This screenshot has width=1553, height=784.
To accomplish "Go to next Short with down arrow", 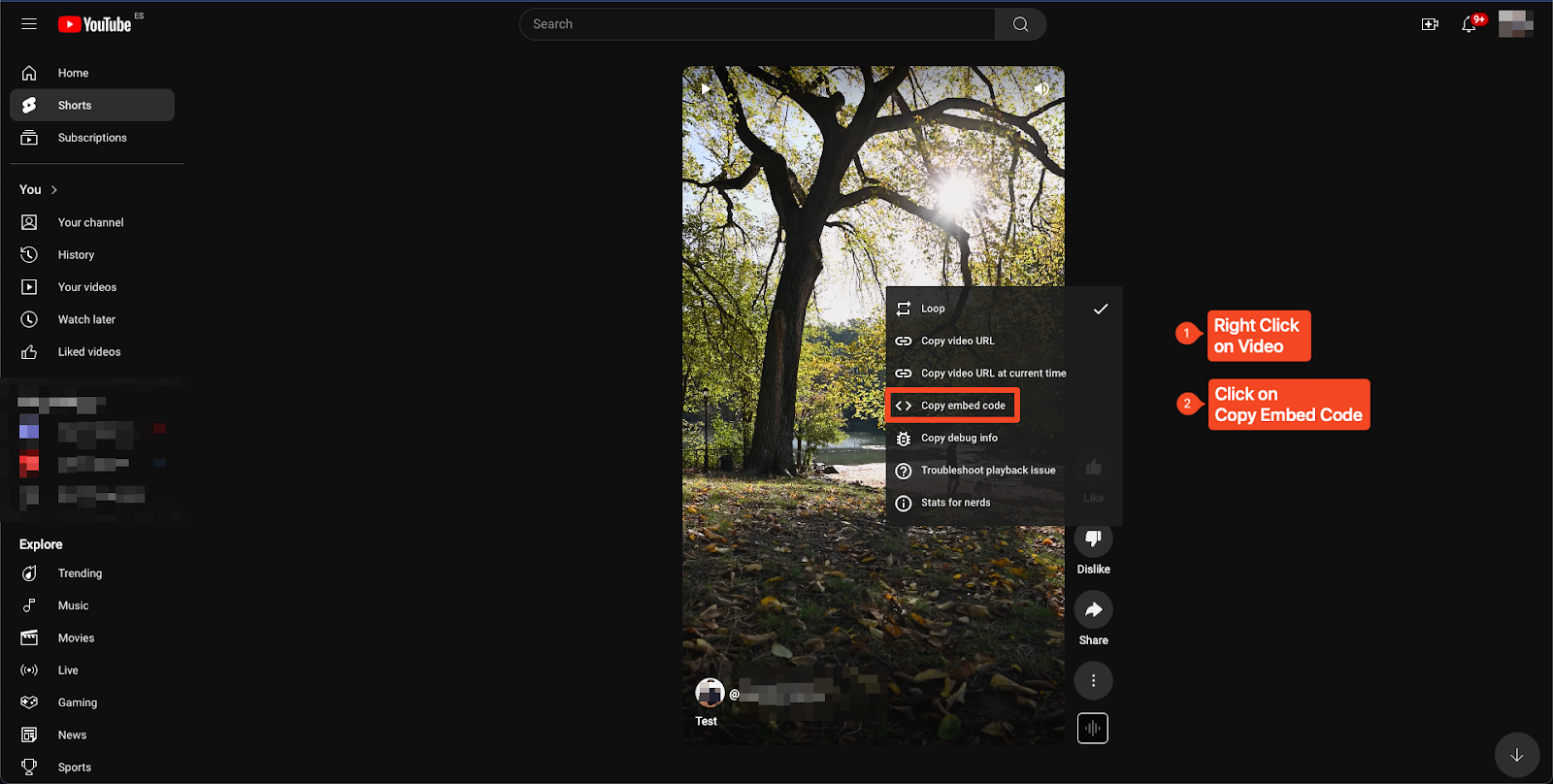I will click(1517, 755).
